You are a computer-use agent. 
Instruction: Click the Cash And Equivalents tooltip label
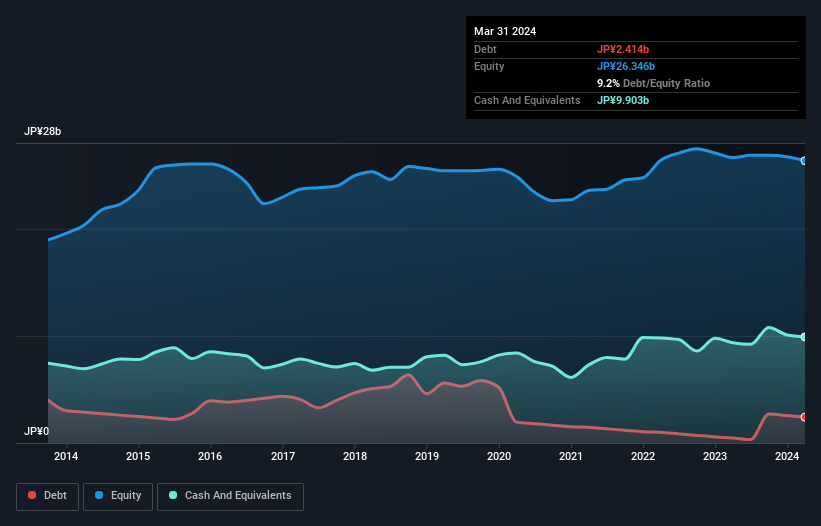coord(527,100)
